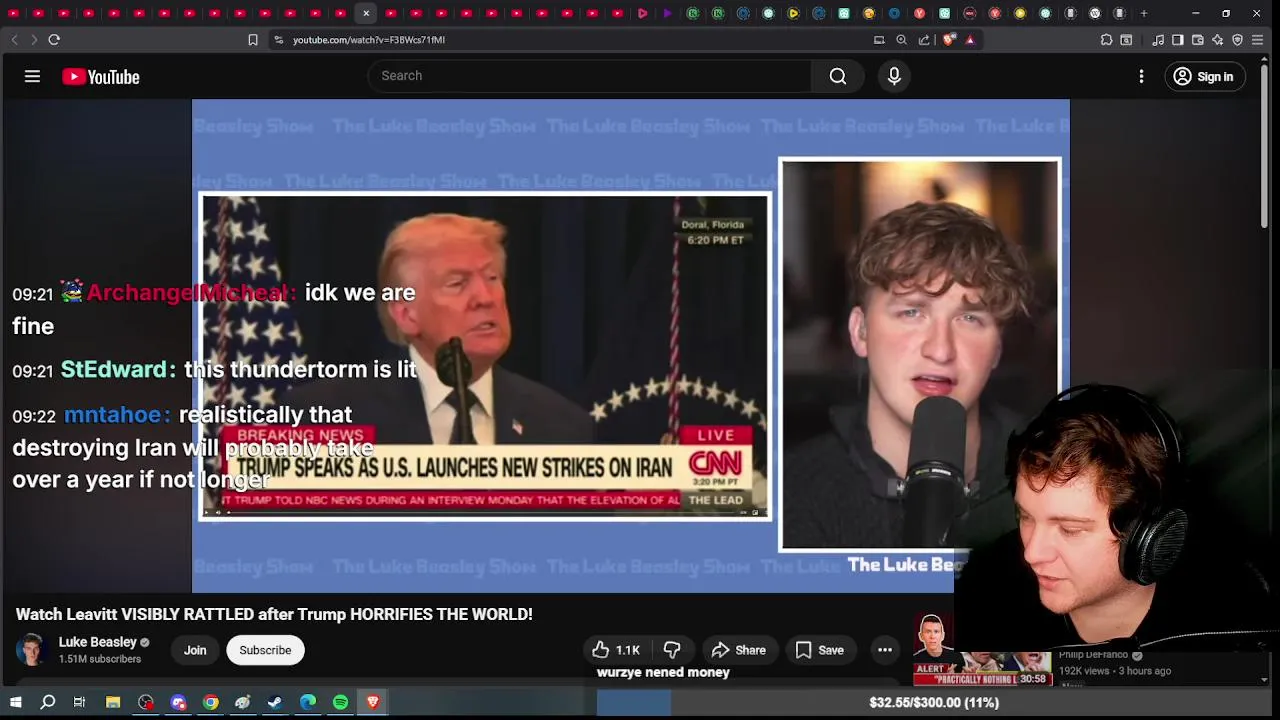Open Luke Beasley channel avatar

31,650
